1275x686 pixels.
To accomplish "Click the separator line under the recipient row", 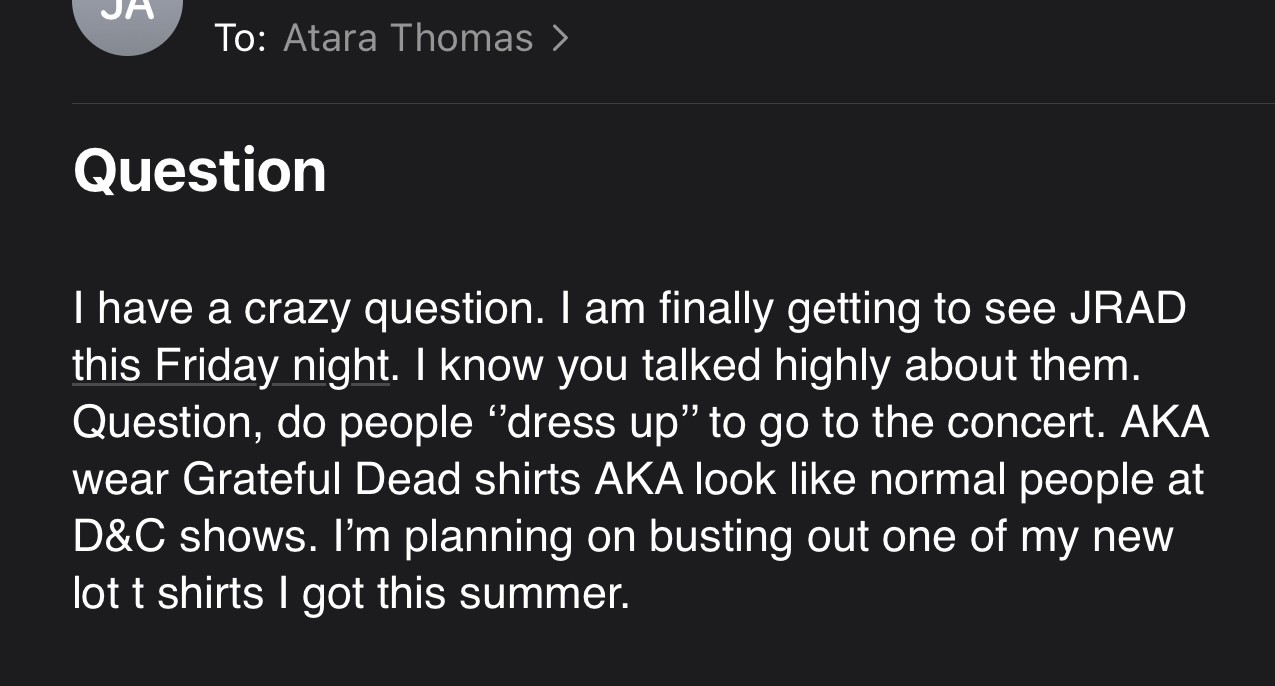I will tap(673, 103).
